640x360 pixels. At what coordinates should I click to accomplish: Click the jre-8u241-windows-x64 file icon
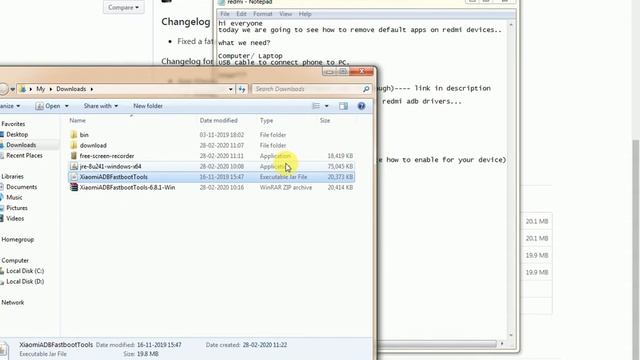coord(73,167)
